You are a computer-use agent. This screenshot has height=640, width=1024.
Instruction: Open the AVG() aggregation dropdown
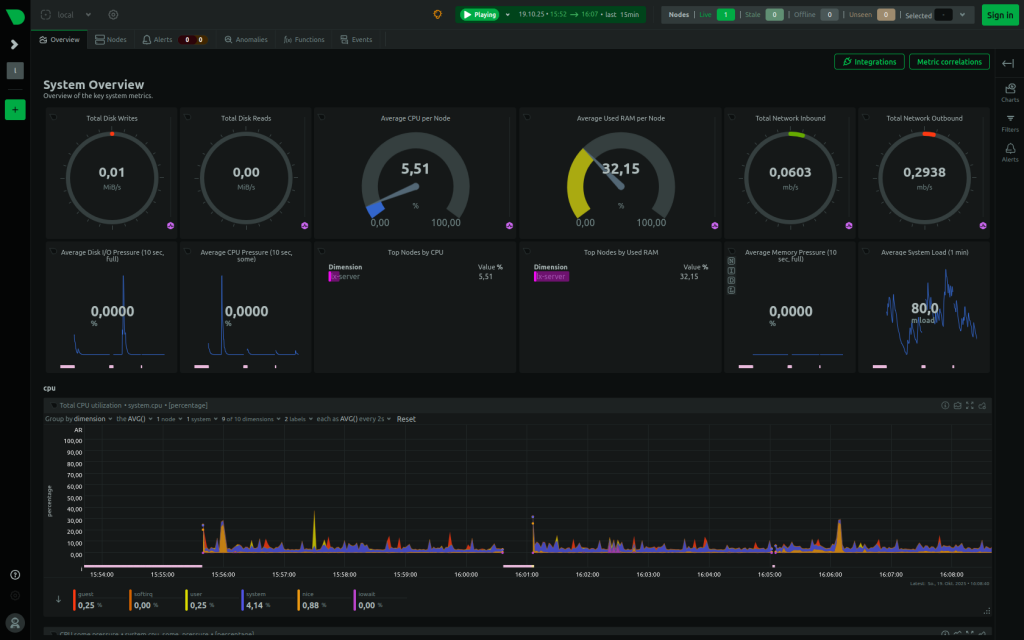point(137,419)
